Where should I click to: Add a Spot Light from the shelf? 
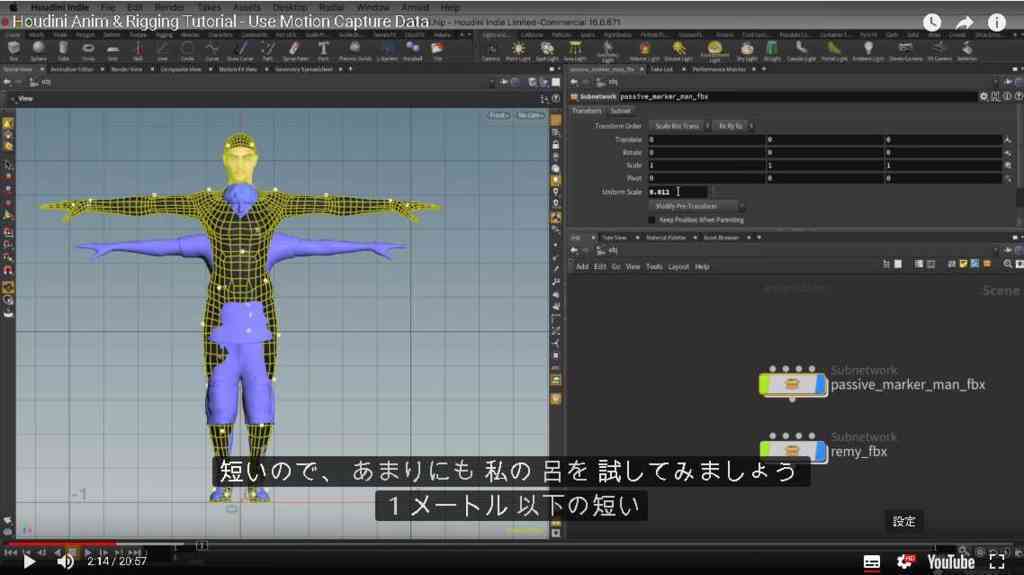[x=547, y=51]
